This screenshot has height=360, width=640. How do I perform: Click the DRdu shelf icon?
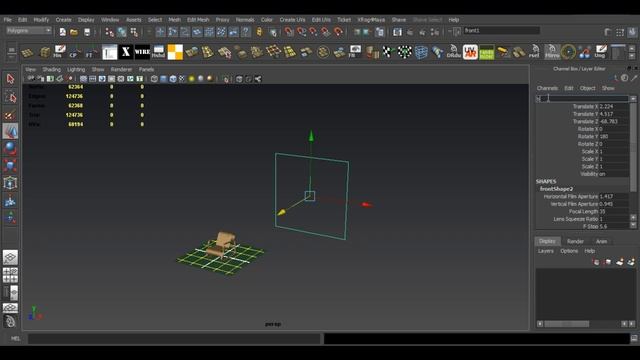(x=453, y=52)
